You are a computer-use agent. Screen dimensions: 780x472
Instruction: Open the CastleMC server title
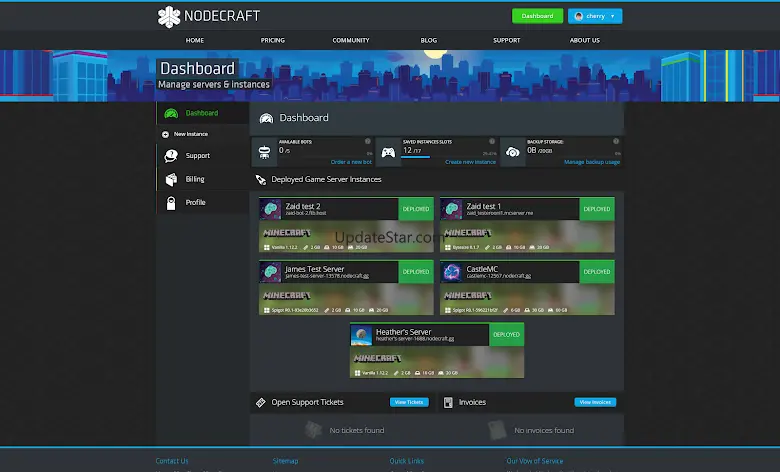482,269
